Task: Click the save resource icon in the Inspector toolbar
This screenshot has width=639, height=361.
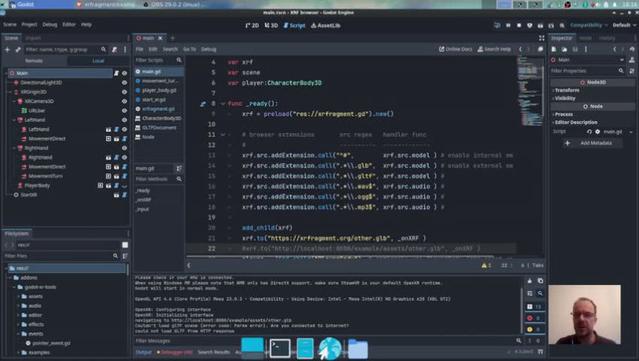Action: pyautogui.click(x=575, y=49)
